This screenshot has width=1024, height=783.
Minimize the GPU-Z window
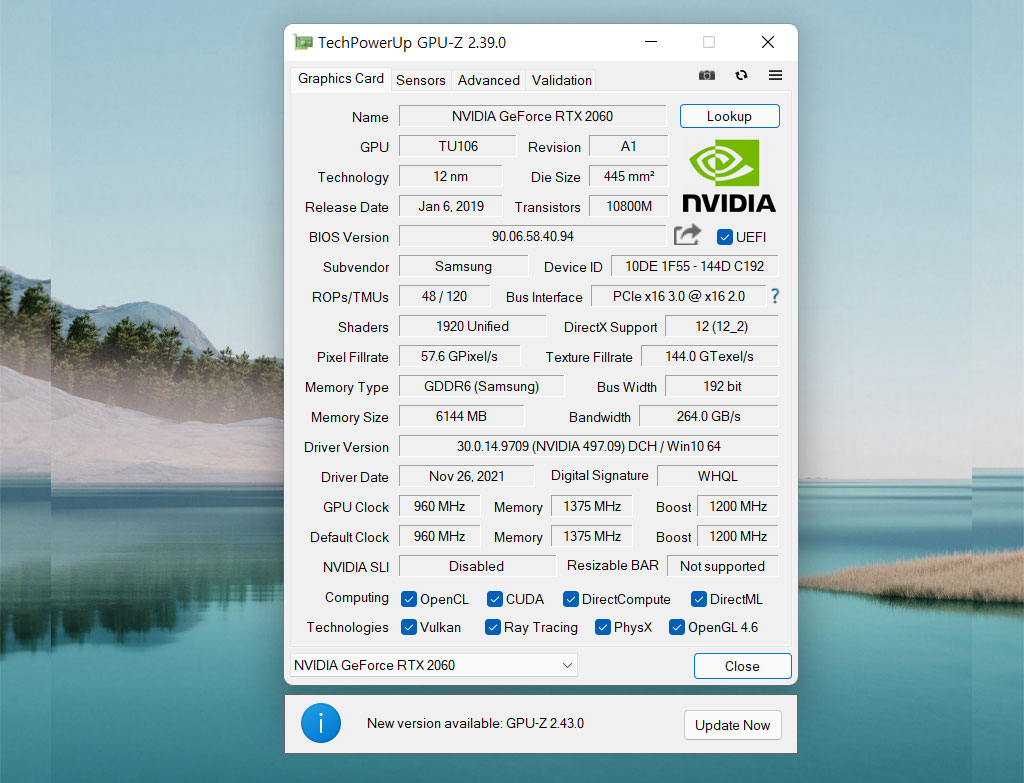tap(651, 42)
